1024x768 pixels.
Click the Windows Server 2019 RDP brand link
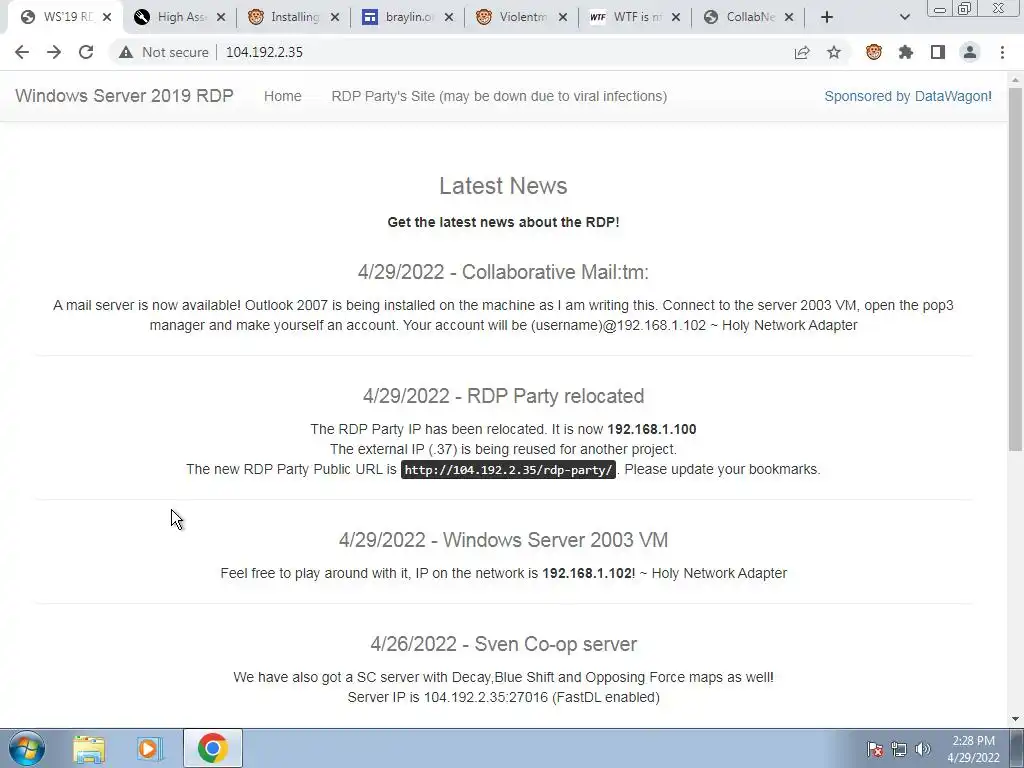tap(124, 96)
